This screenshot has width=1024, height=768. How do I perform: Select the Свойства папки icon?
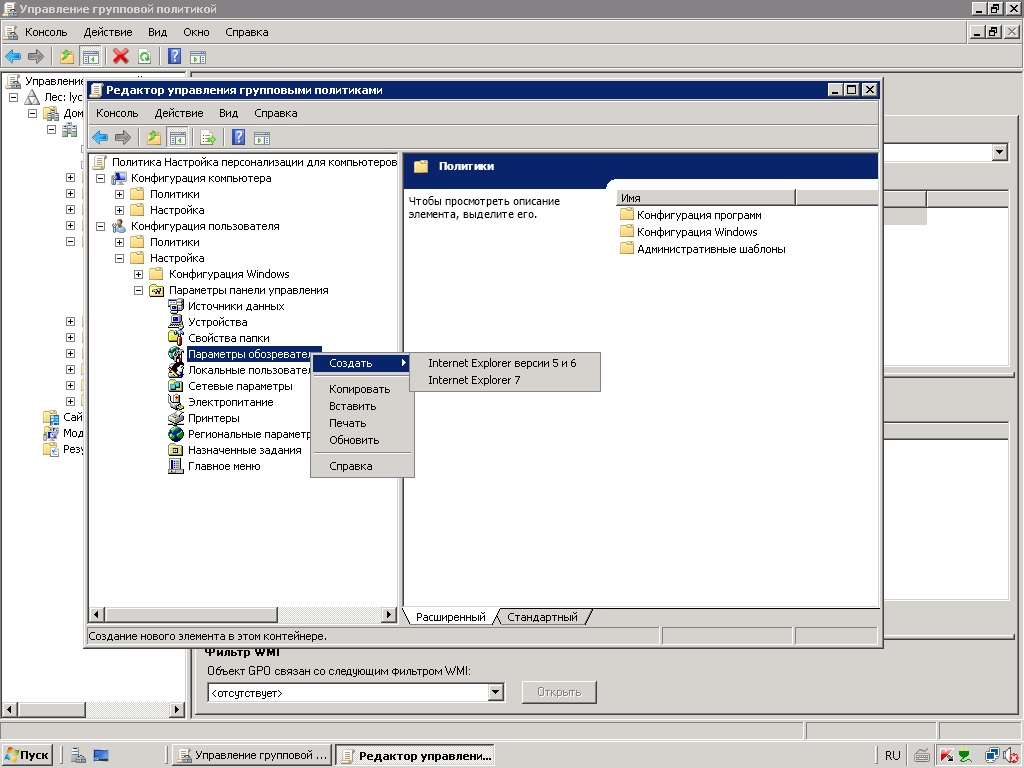[x=176, y=338]
